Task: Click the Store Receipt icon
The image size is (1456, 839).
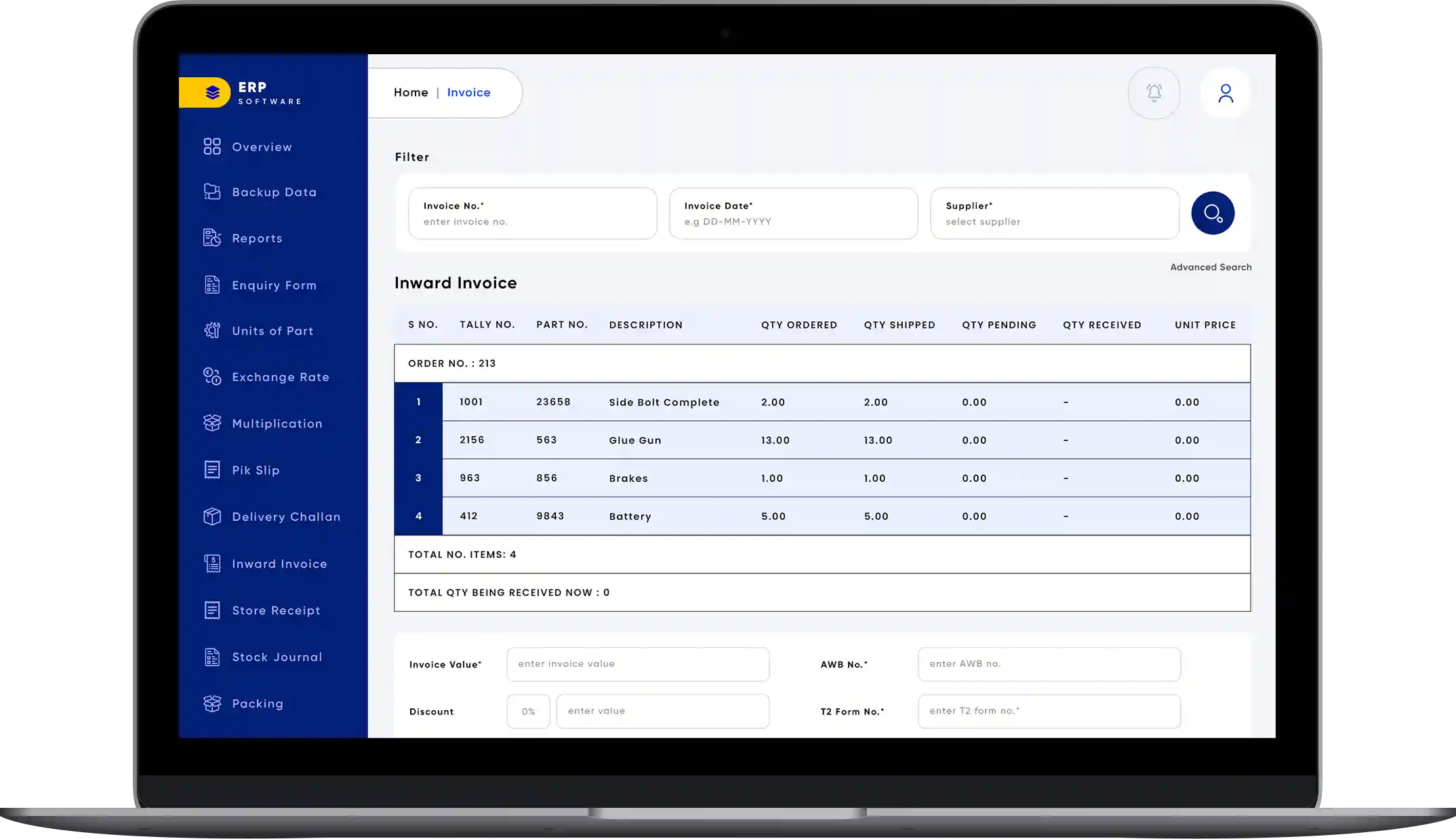Action: (212, 610)
